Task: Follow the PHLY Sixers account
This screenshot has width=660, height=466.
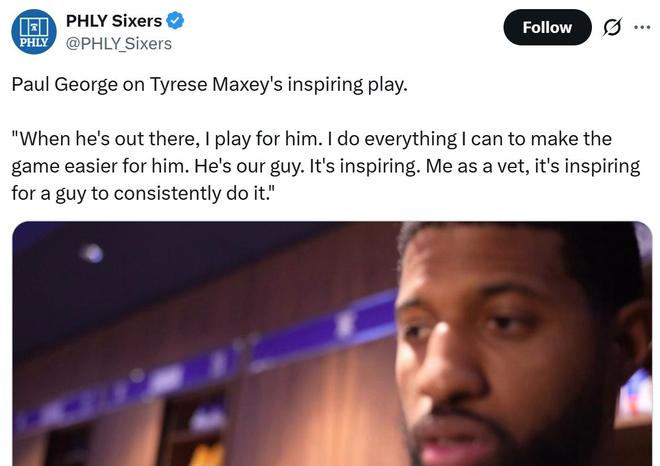Action: click(547, 27)
